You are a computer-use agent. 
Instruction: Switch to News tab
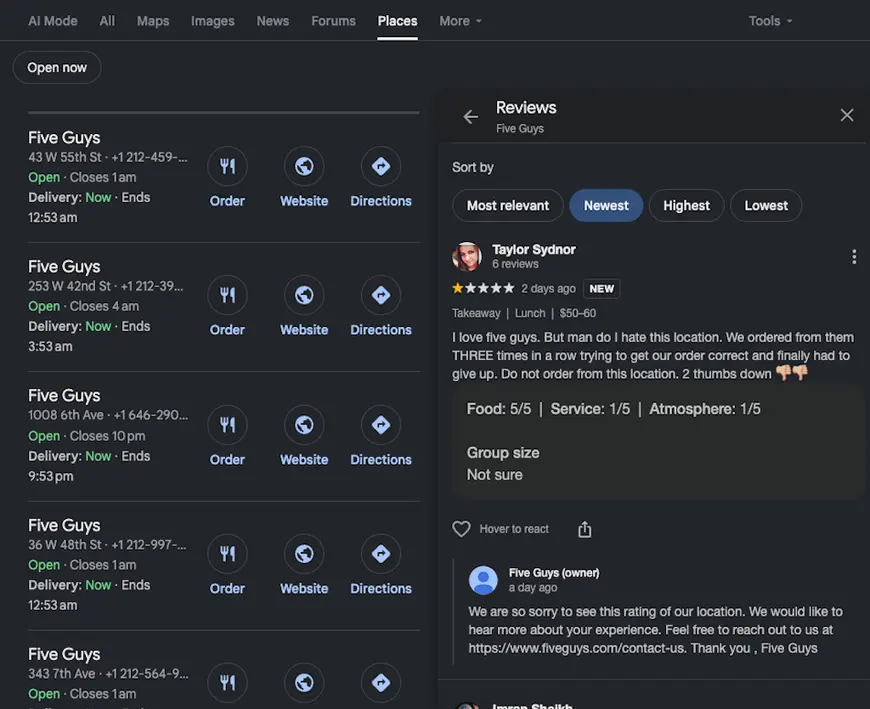272,21
